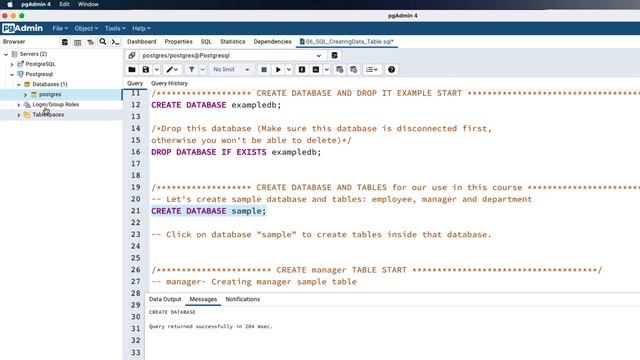Screen dimensions: 640x360
Task: Open the Macros list icon
Action: [372, 70]
